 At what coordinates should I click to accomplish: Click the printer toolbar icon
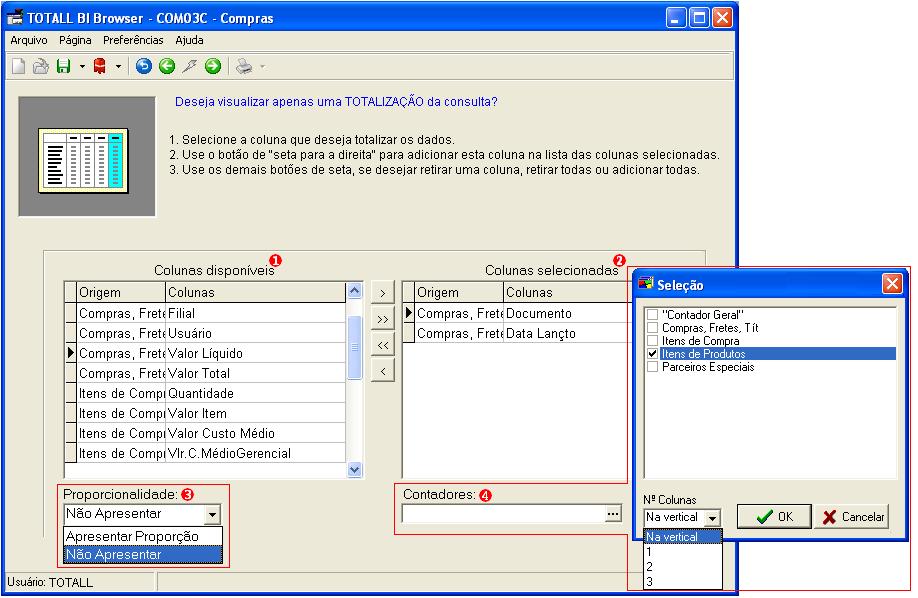coord(244,66)
